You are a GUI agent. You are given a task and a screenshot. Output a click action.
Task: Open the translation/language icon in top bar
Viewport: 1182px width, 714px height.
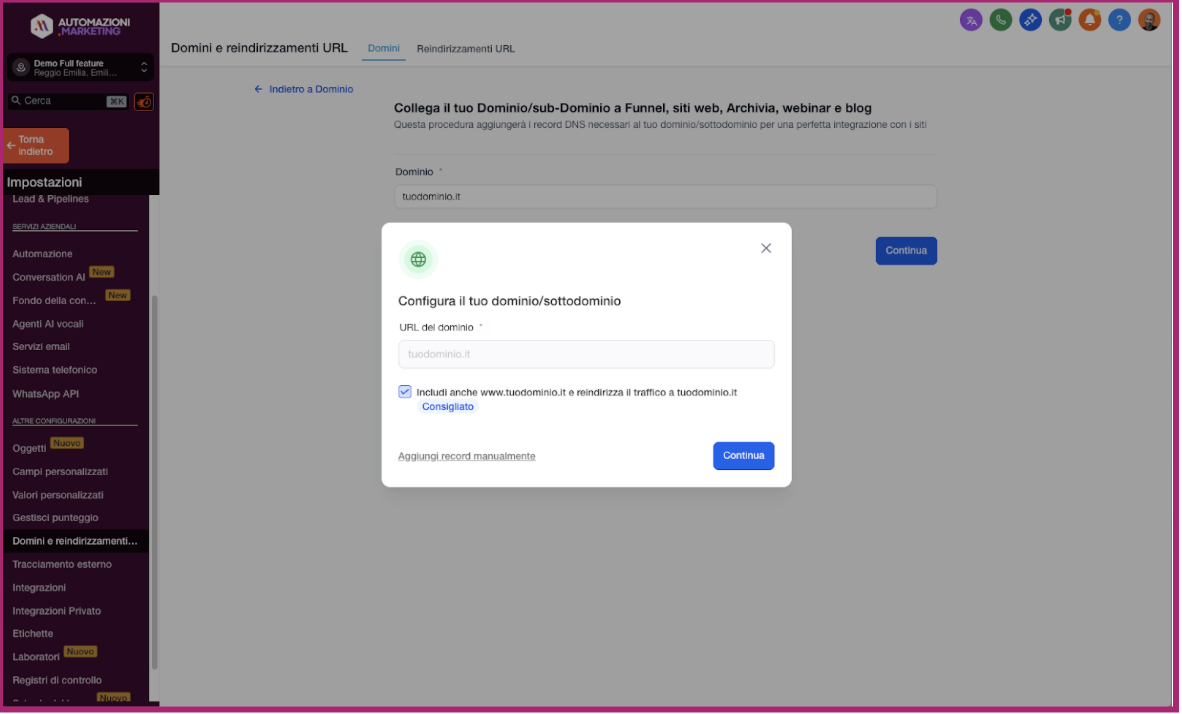pos(971,20)
